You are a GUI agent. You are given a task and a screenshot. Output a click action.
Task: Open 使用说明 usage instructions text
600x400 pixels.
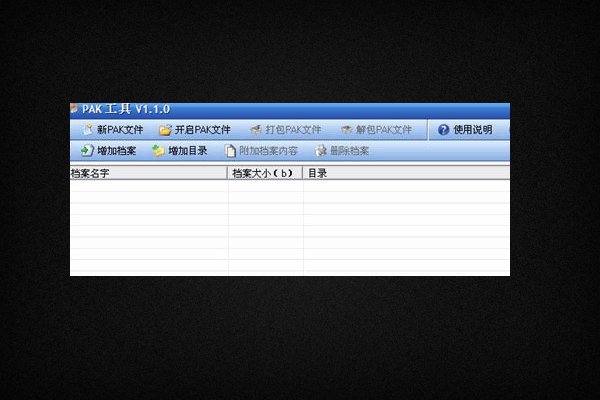[473, 130]
